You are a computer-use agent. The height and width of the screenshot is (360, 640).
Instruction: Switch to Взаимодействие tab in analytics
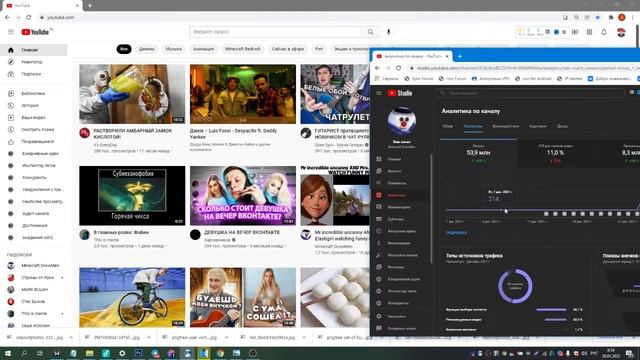click(x=506, y=126)
